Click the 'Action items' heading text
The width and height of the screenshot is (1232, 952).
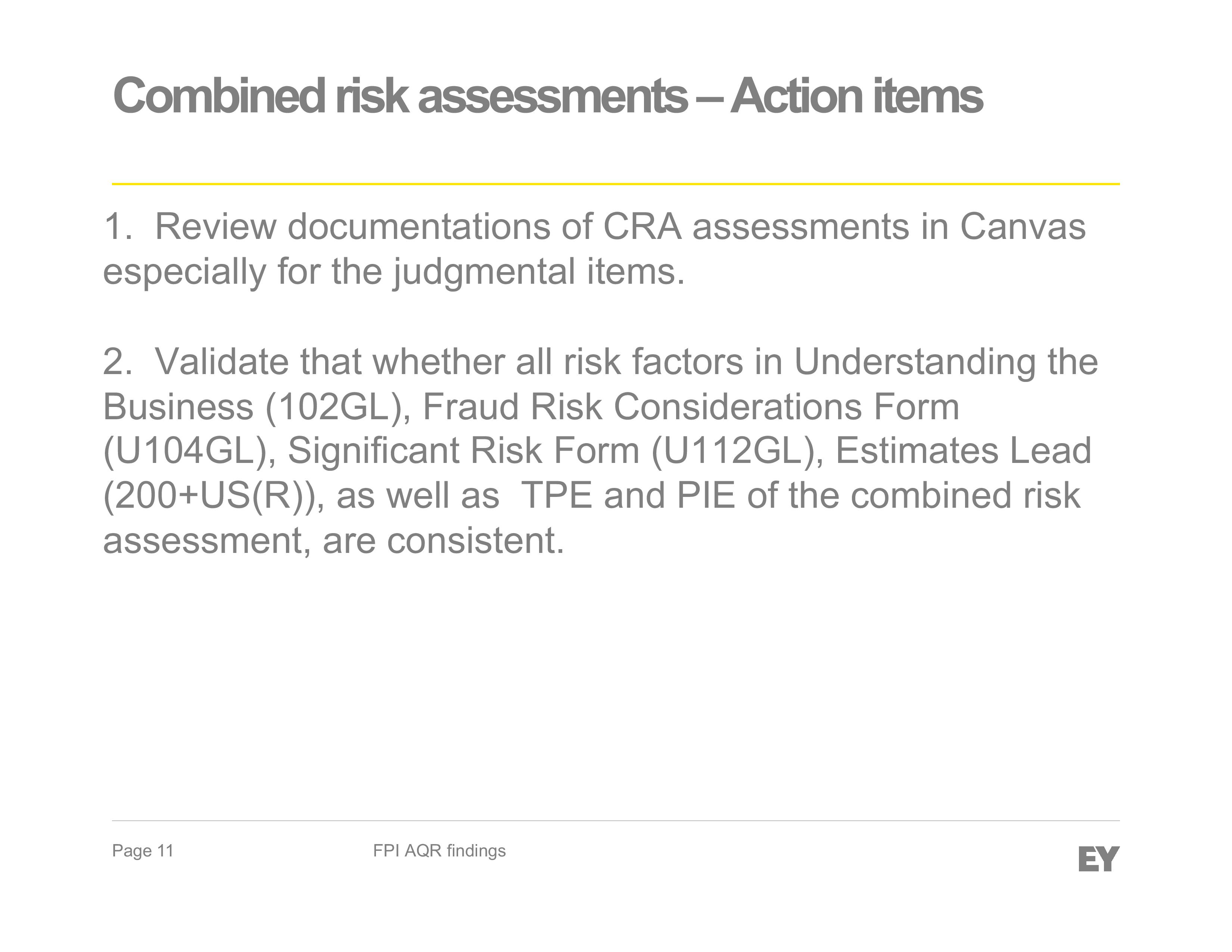[x=856, y=95]
